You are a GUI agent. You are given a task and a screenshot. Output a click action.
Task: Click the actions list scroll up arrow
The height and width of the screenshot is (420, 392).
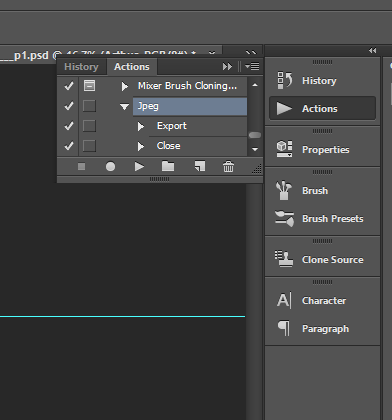(255, 85)
